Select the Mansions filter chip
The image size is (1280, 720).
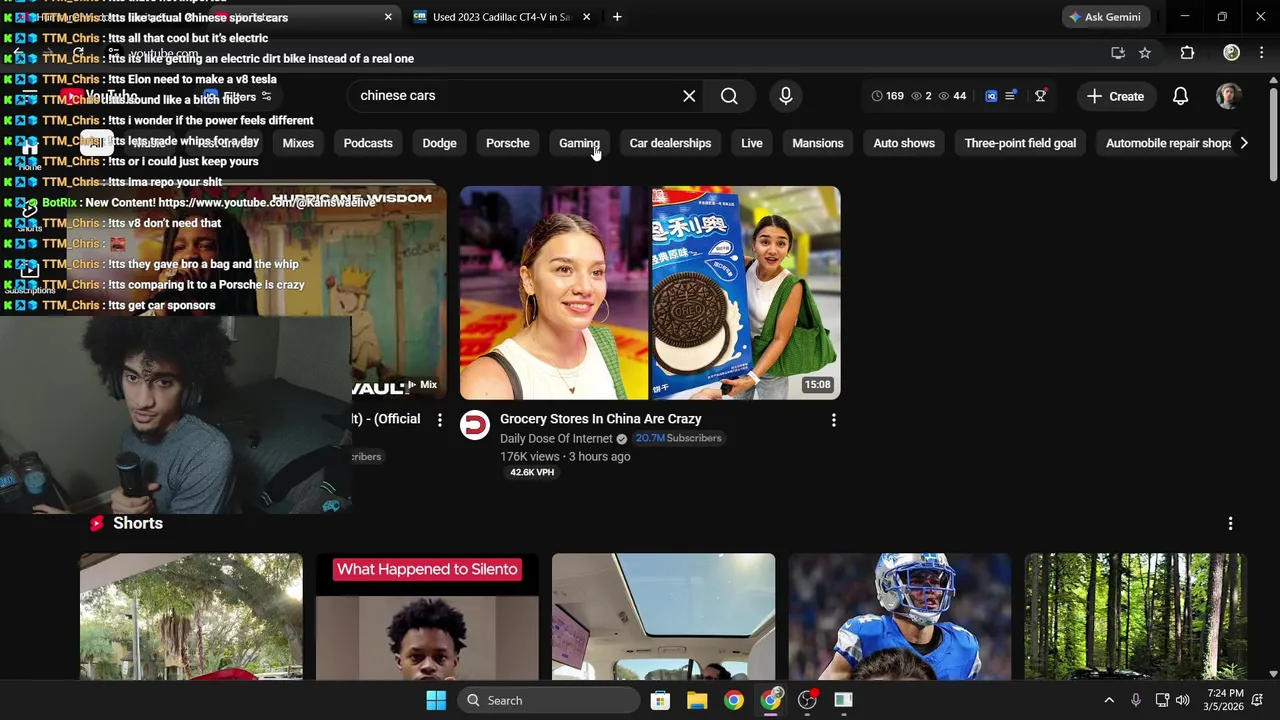[818, 143]
